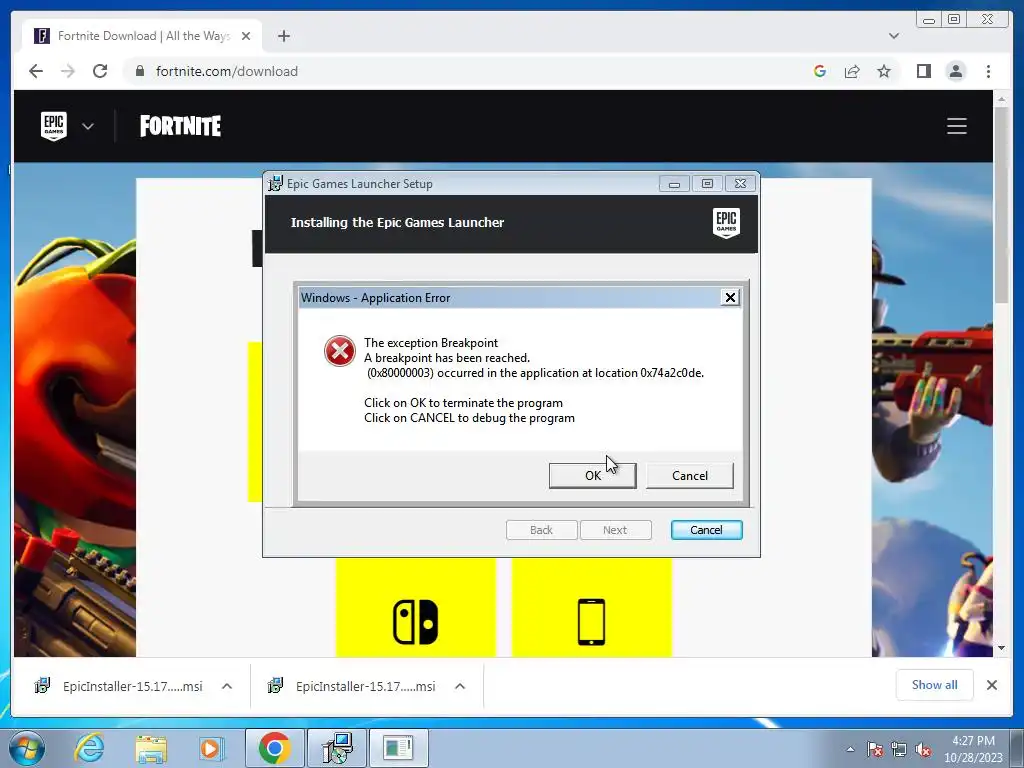Open Windows Media Player from the taskbar

click(211, 748)
